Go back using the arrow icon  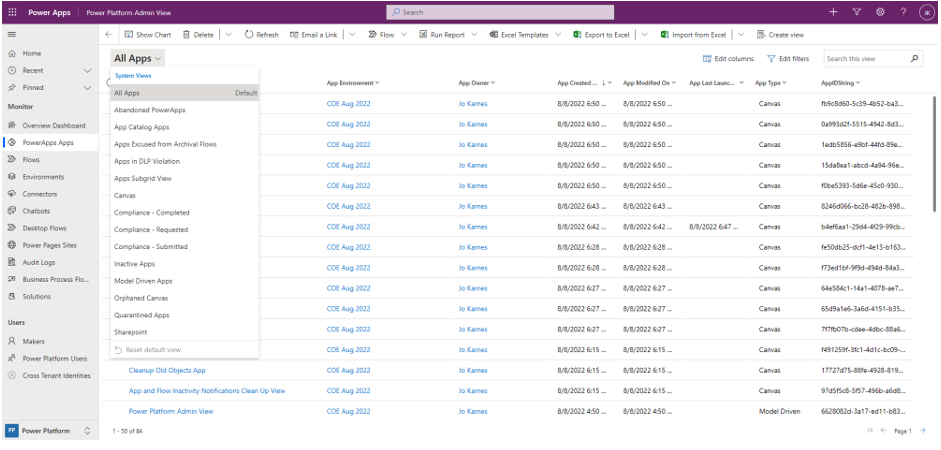pyautogui.click(x=109, y=34)
